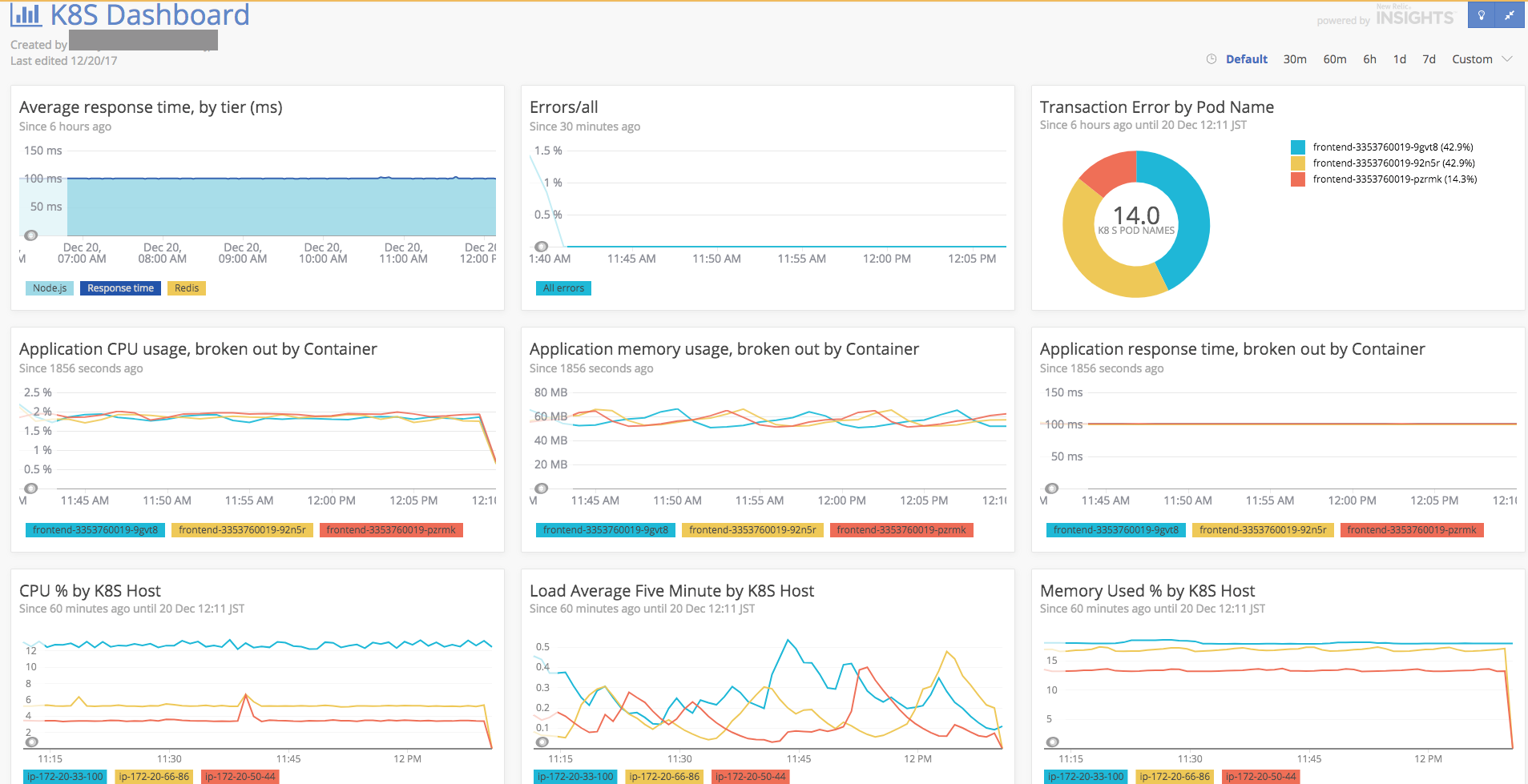Click the clock icon beside Default
1528x784 pixels.
point(1212,59)
